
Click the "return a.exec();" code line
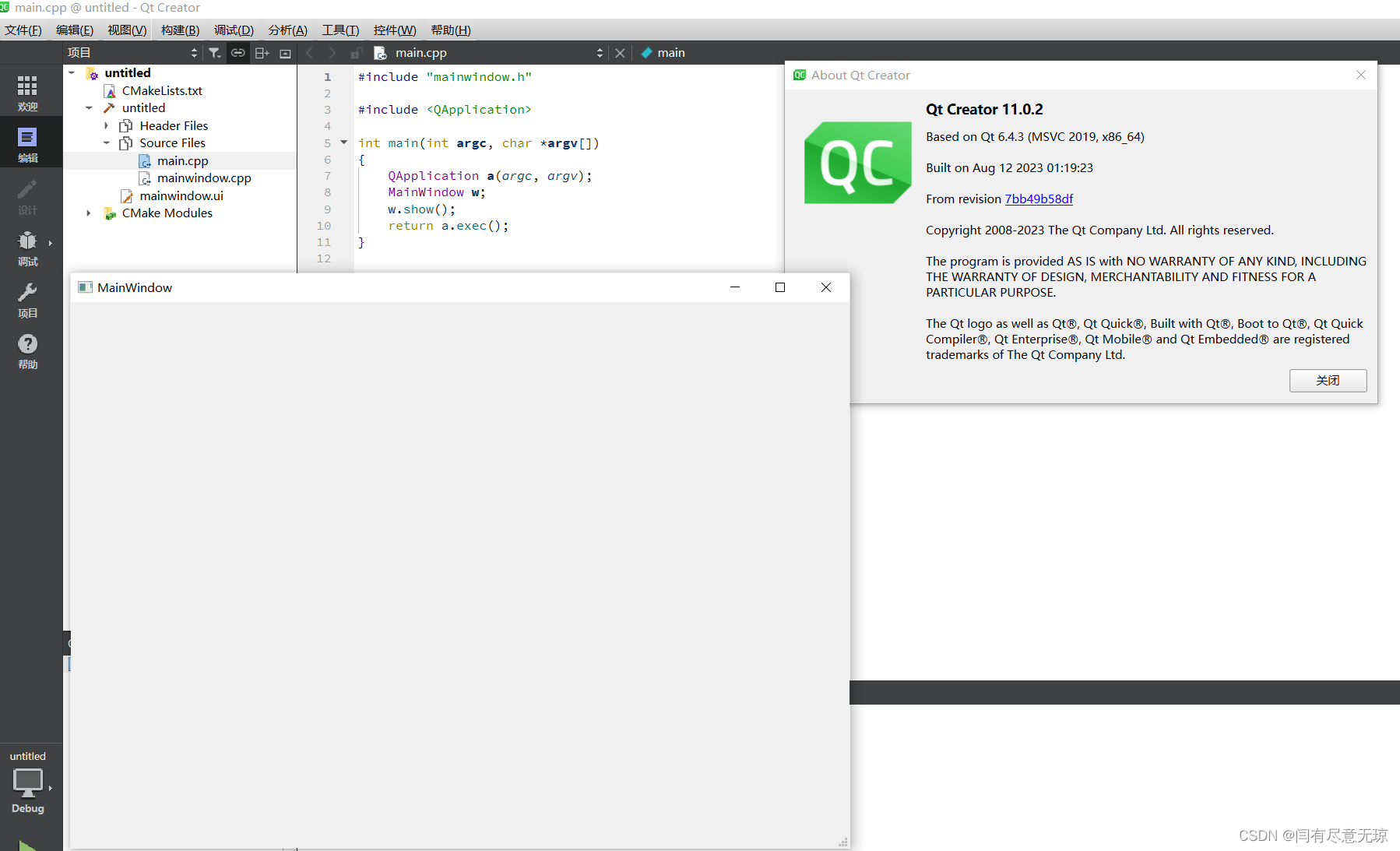[448, 226]
